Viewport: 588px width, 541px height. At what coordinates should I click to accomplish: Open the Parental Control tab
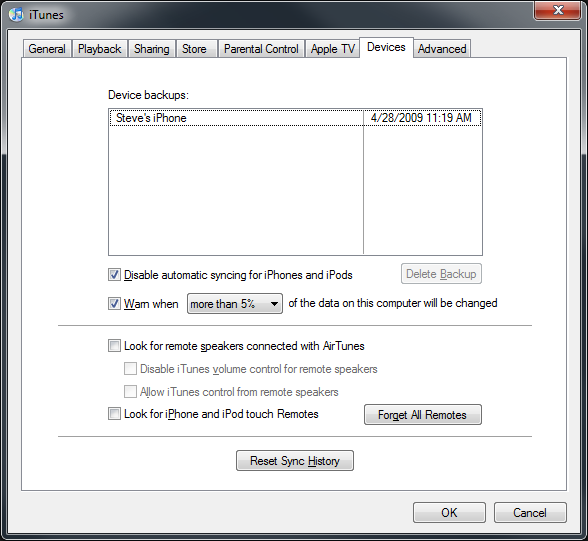(x=261, y=49)
